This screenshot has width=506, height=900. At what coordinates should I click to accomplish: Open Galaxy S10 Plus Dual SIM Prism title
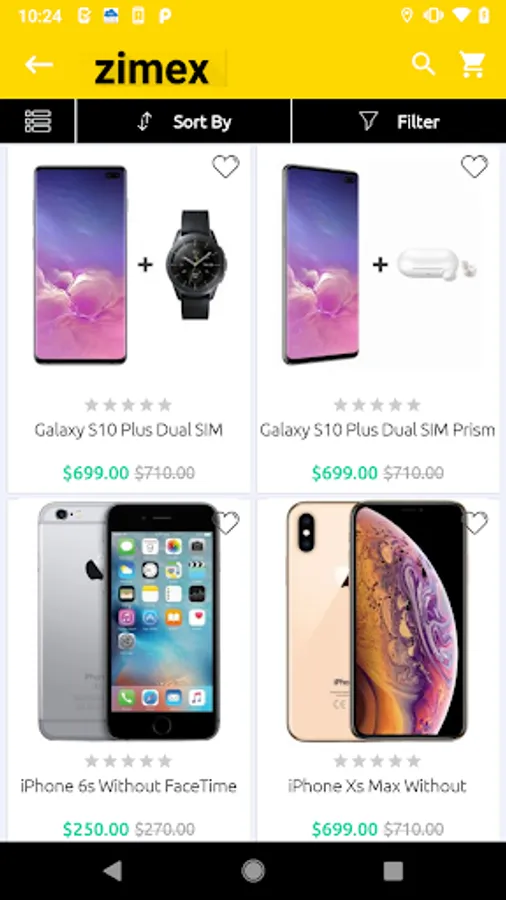pyautogui.click(x=377, y=430)
